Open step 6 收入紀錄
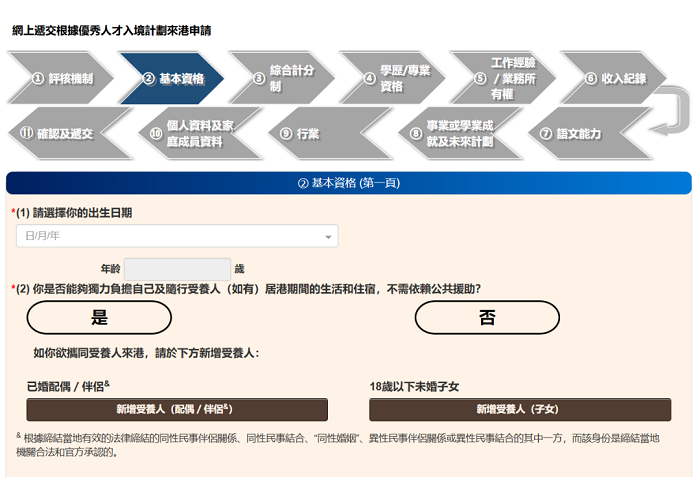This screenshot has height=477, width=700. [x=615, y=79]
